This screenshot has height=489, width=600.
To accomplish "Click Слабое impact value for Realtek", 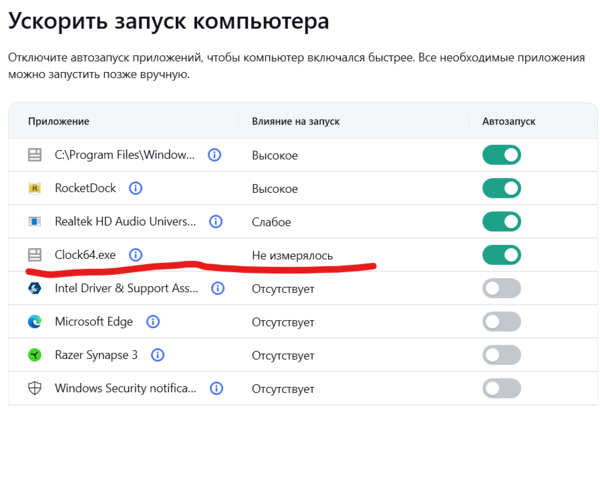I will pyautogui.click(x=271, y=222).
